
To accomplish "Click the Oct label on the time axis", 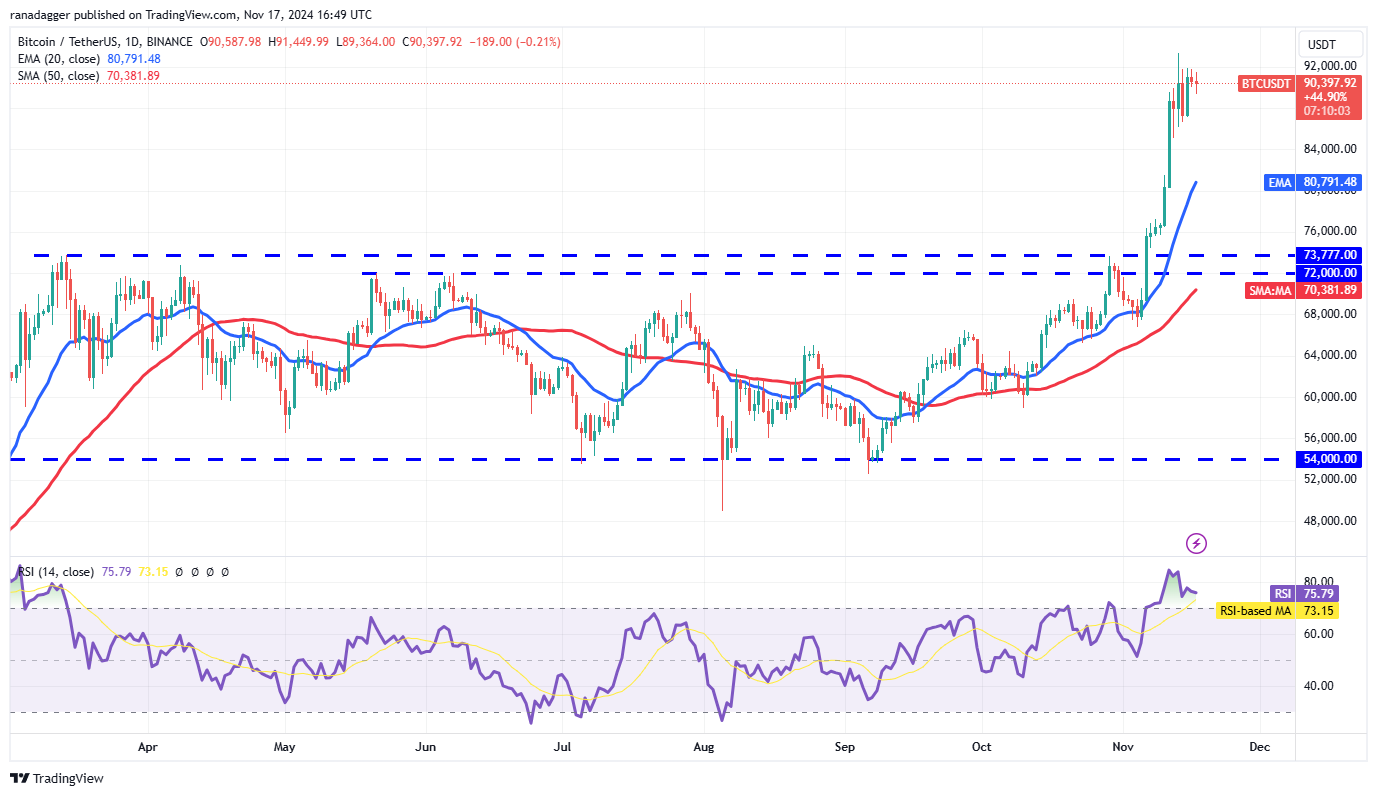I will [x=982, y=747].
